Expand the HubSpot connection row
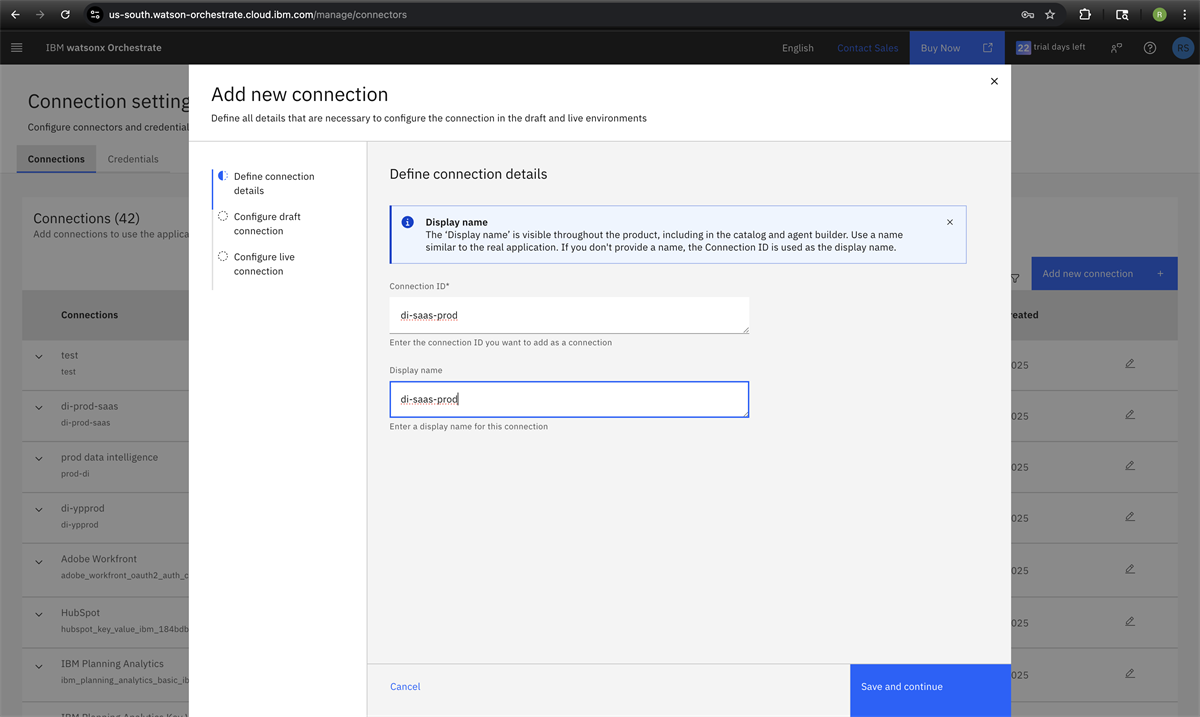Screen dimensions: 1200x717 [39, 614]
